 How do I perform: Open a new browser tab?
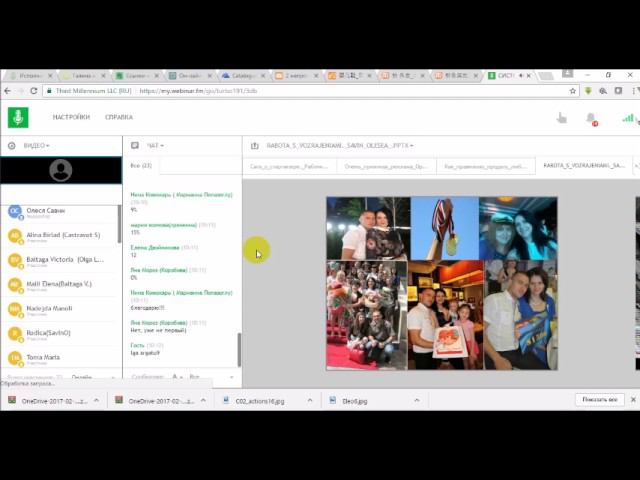pos(545,76)
